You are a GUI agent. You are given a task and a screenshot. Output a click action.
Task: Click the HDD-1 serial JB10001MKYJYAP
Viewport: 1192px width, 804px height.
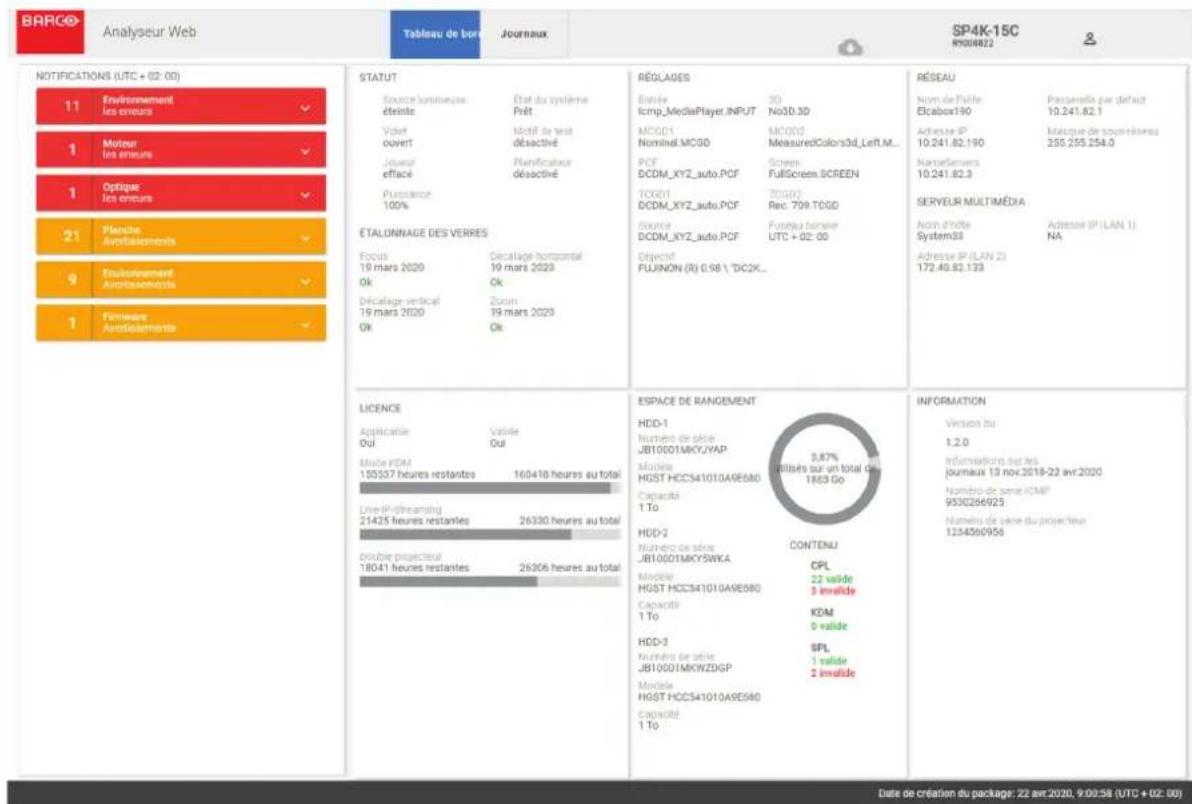pyautogui.click(x=683, y=450)
